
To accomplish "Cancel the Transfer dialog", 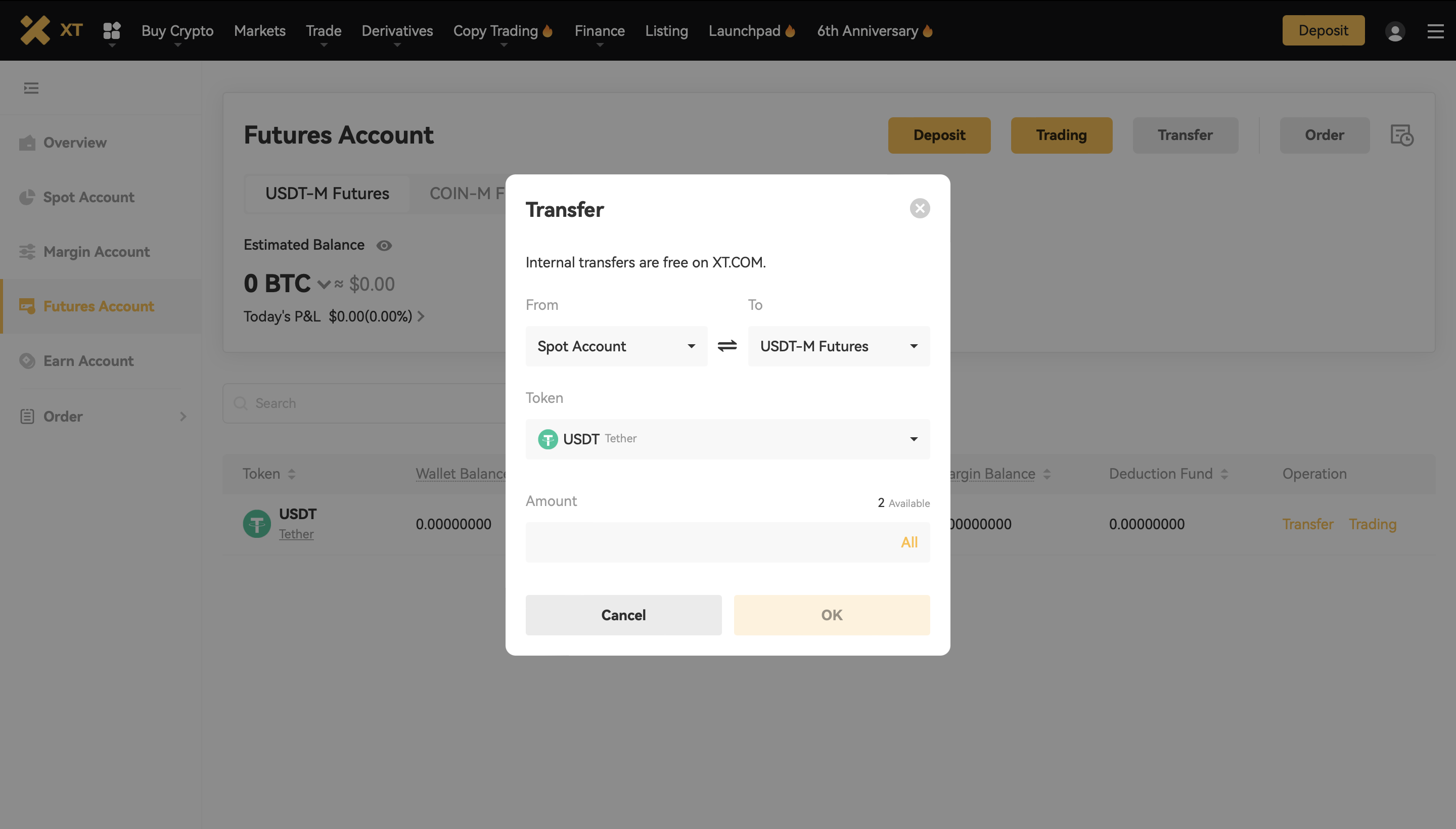I will tap(623, 615).
